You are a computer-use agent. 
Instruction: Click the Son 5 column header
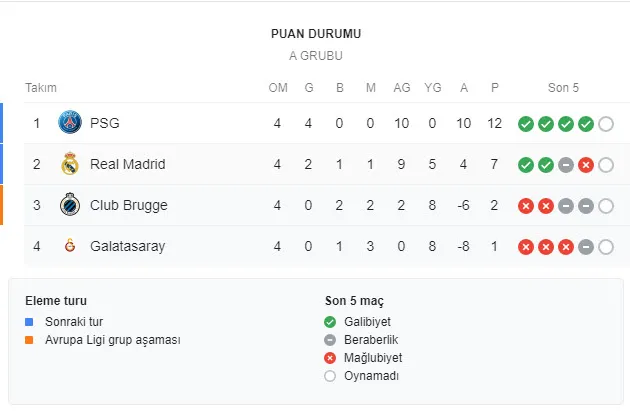[x=563, y=88]
